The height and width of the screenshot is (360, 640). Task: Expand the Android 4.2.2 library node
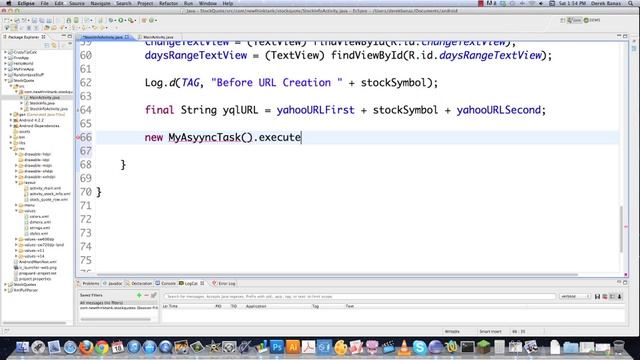click(11, 120)
